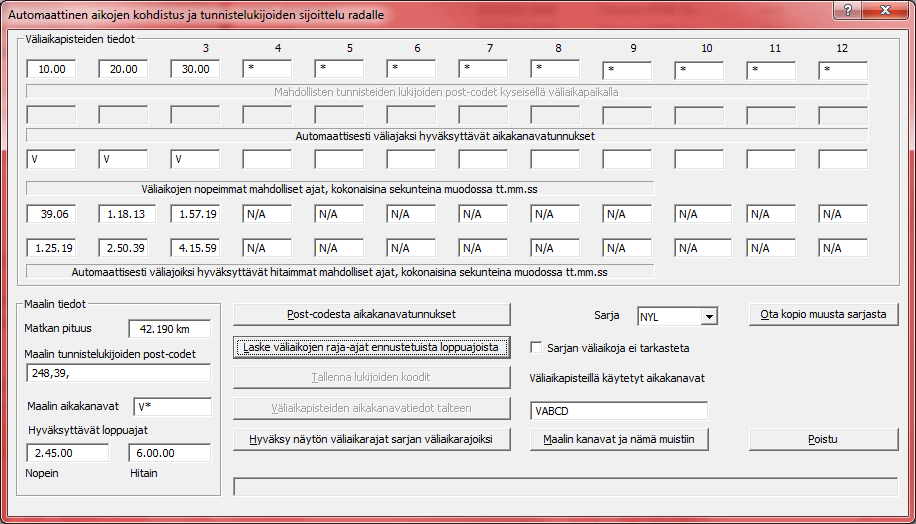
Task: Click the 'Maalin aikakanavat' field with V*
Action: click(171, 406)
